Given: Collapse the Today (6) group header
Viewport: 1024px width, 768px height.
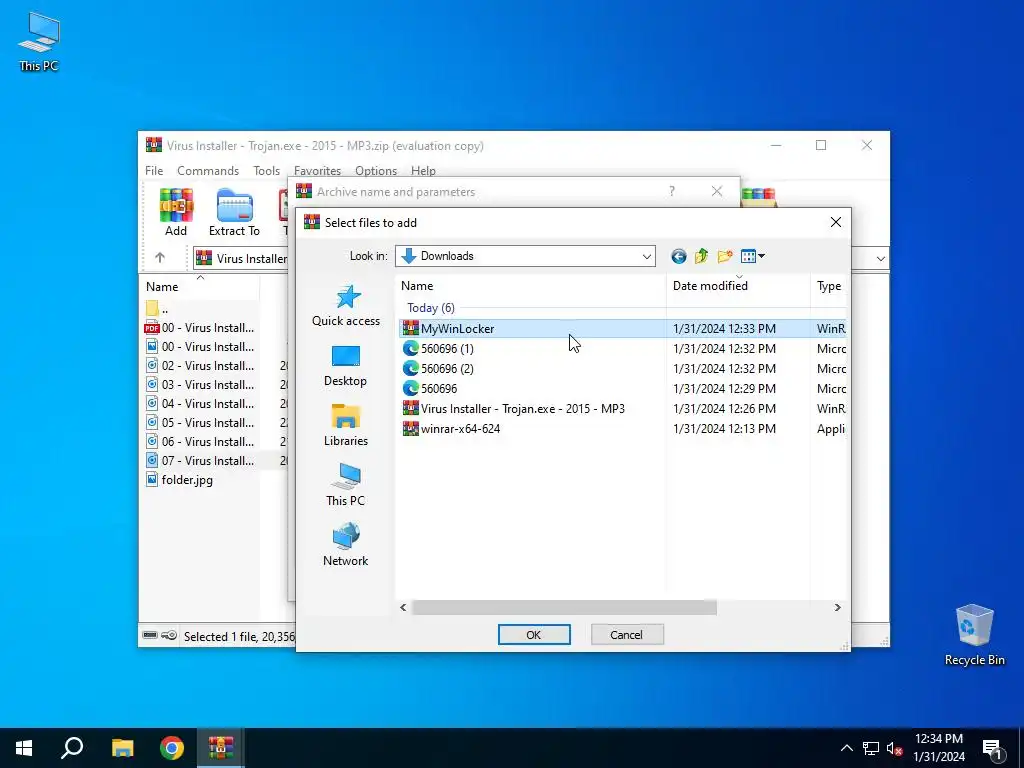Looking at the screenshot, I should (x=430, y=308).
